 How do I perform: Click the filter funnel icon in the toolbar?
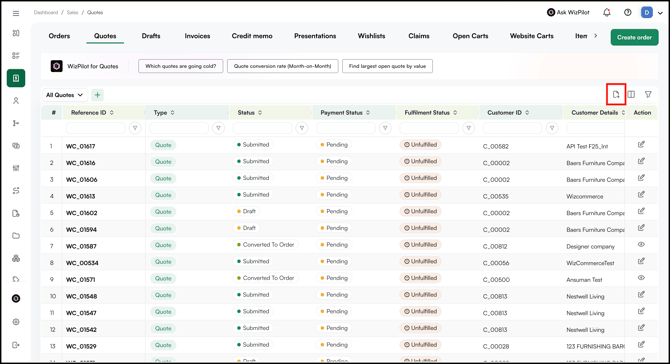[x=648, y=94]
